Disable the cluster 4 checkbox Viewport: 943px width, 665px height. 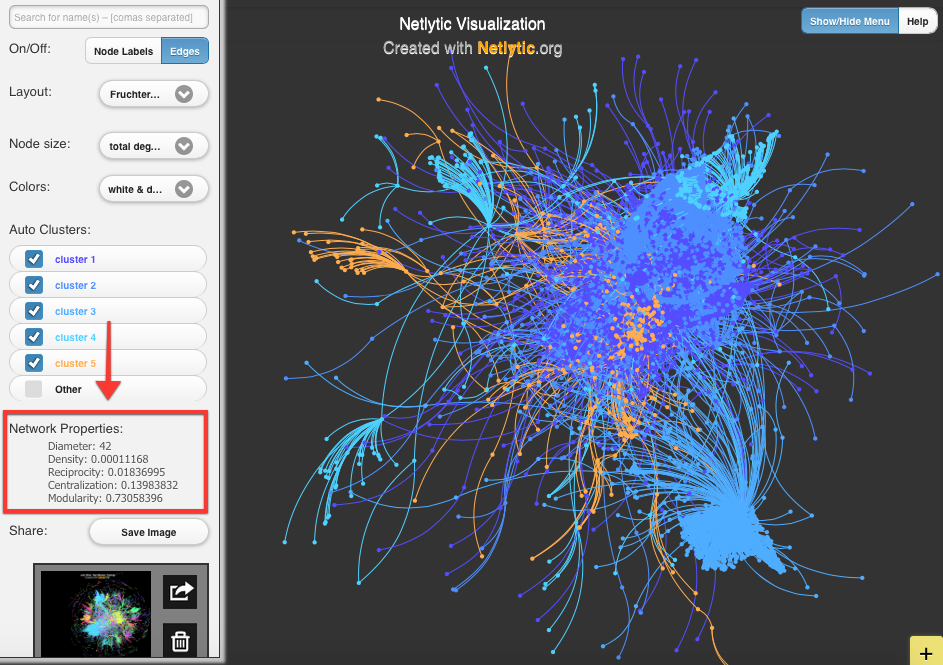coord(34,337)
